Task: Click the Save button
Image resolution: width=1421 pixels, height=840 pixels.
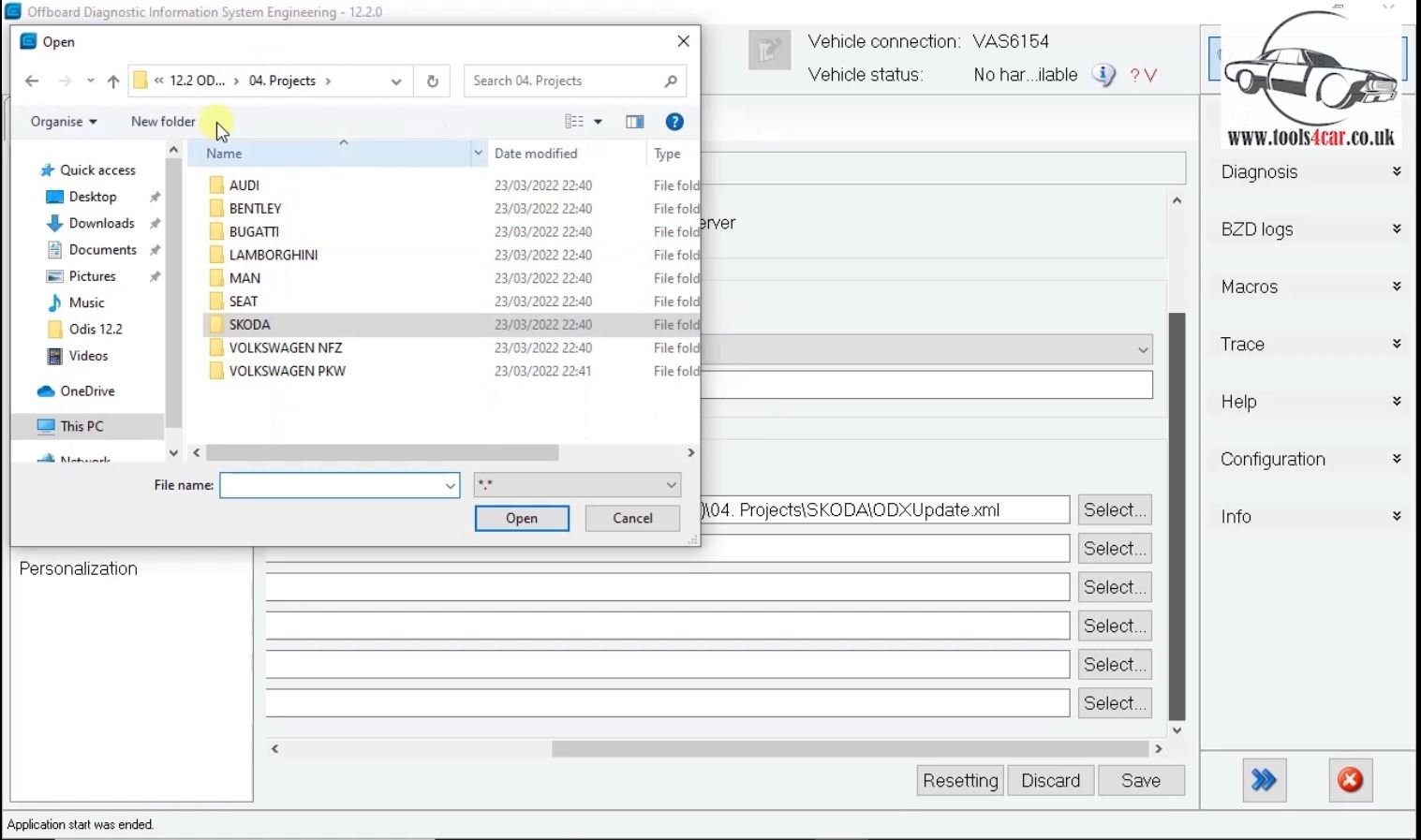Action: pyautogui.click(x=1140, y=780)
